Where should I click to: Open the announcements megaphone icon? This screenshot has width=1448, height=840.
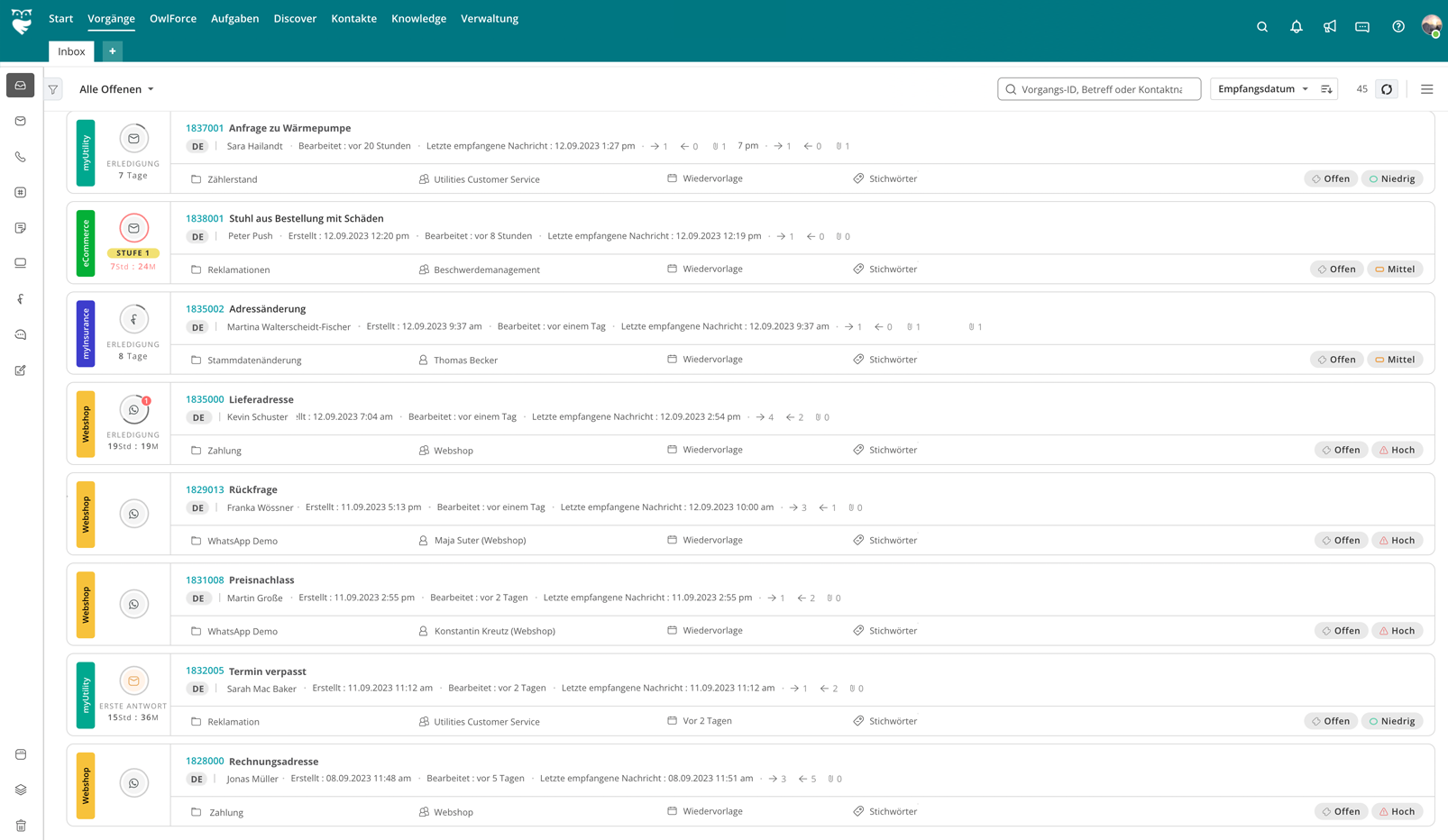click(x=1329, y=26)
